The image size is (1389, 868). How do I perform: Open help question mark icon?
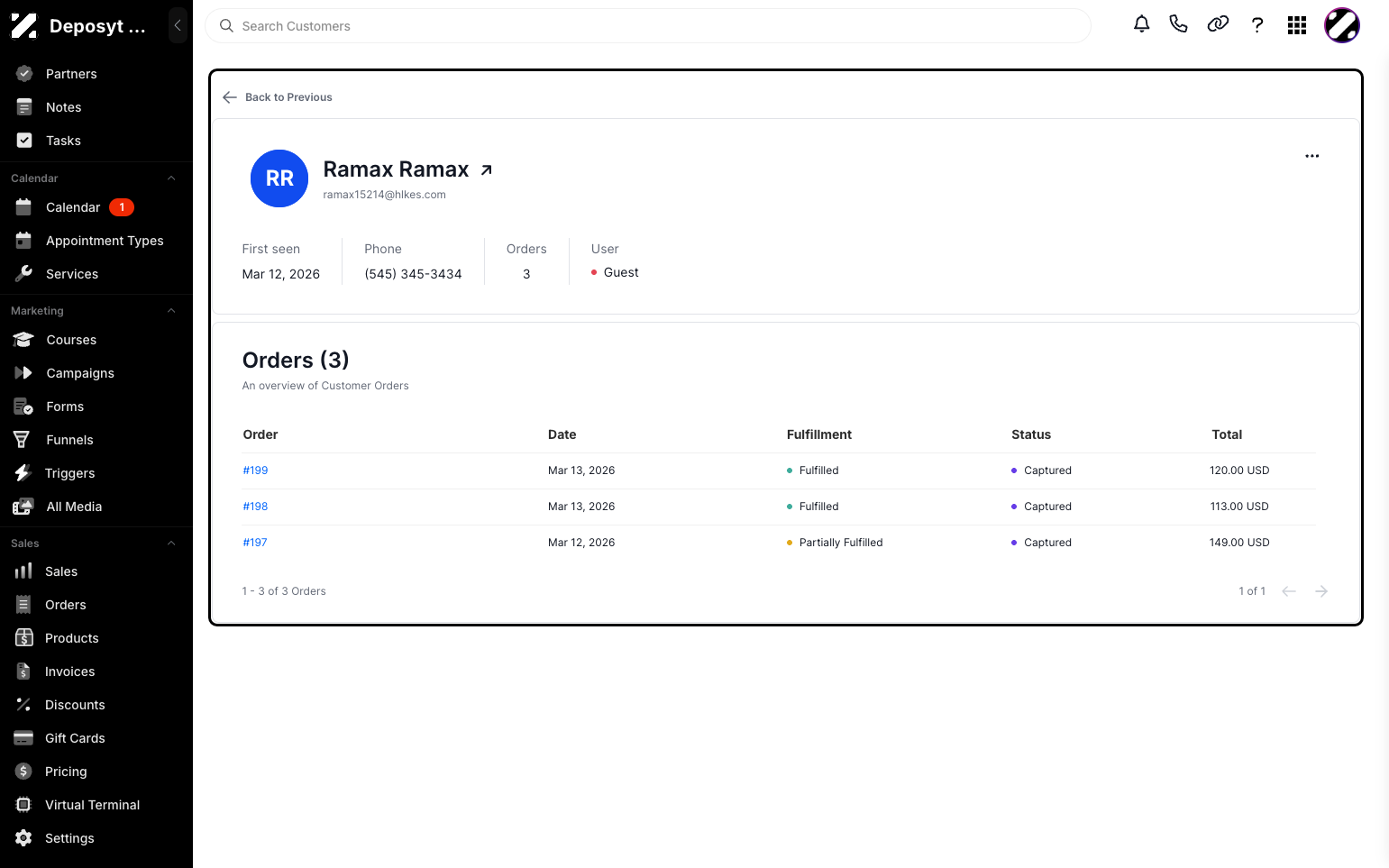[1257, 25]
